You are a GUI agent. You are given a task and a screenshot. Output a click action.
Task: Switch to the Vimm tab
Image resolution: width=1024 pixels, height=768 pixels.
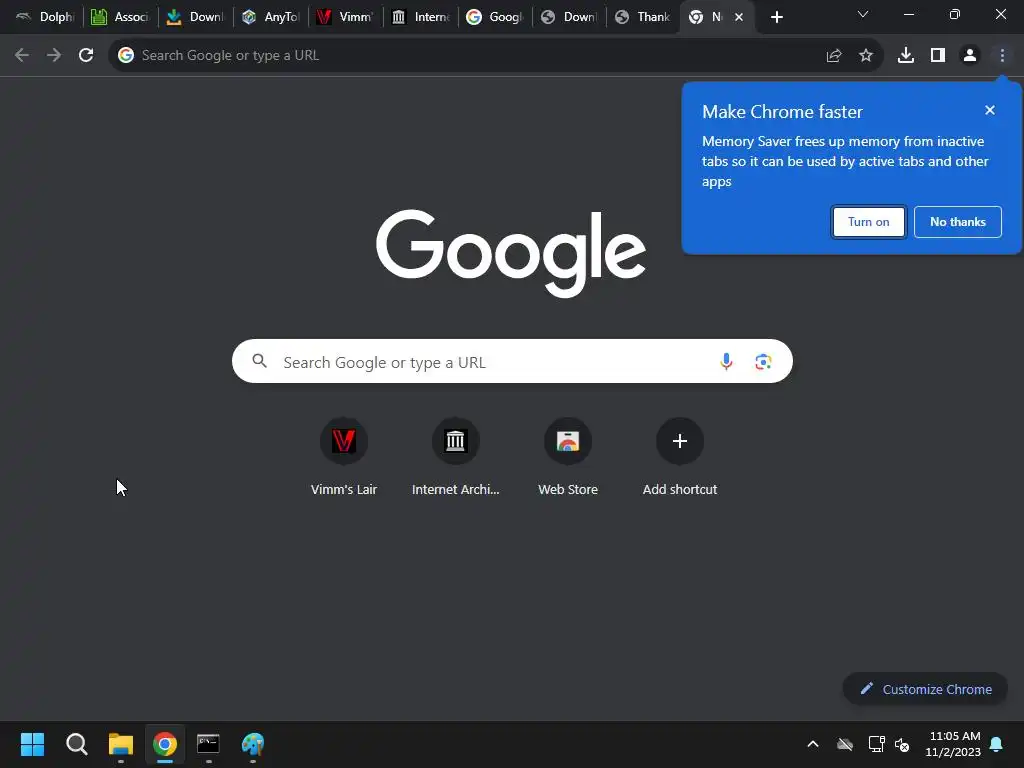(x=345, y=17)
